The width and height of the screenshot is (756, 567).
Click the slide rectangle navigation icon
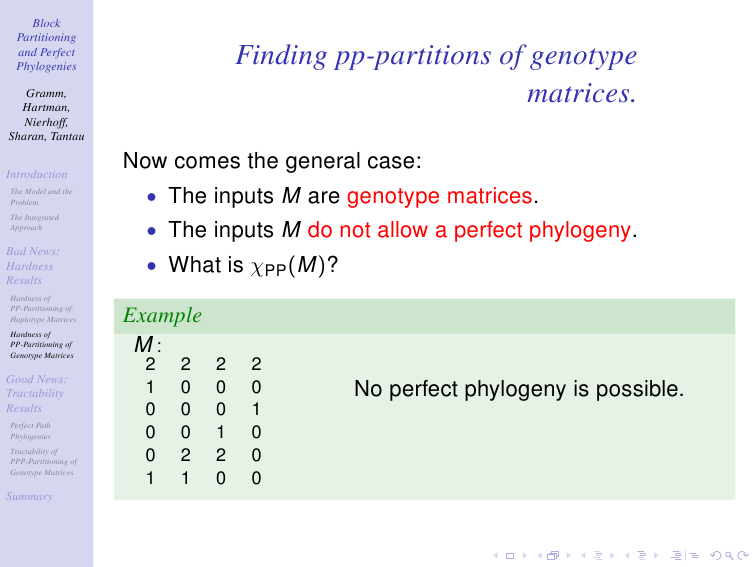(x=510, y=556)
